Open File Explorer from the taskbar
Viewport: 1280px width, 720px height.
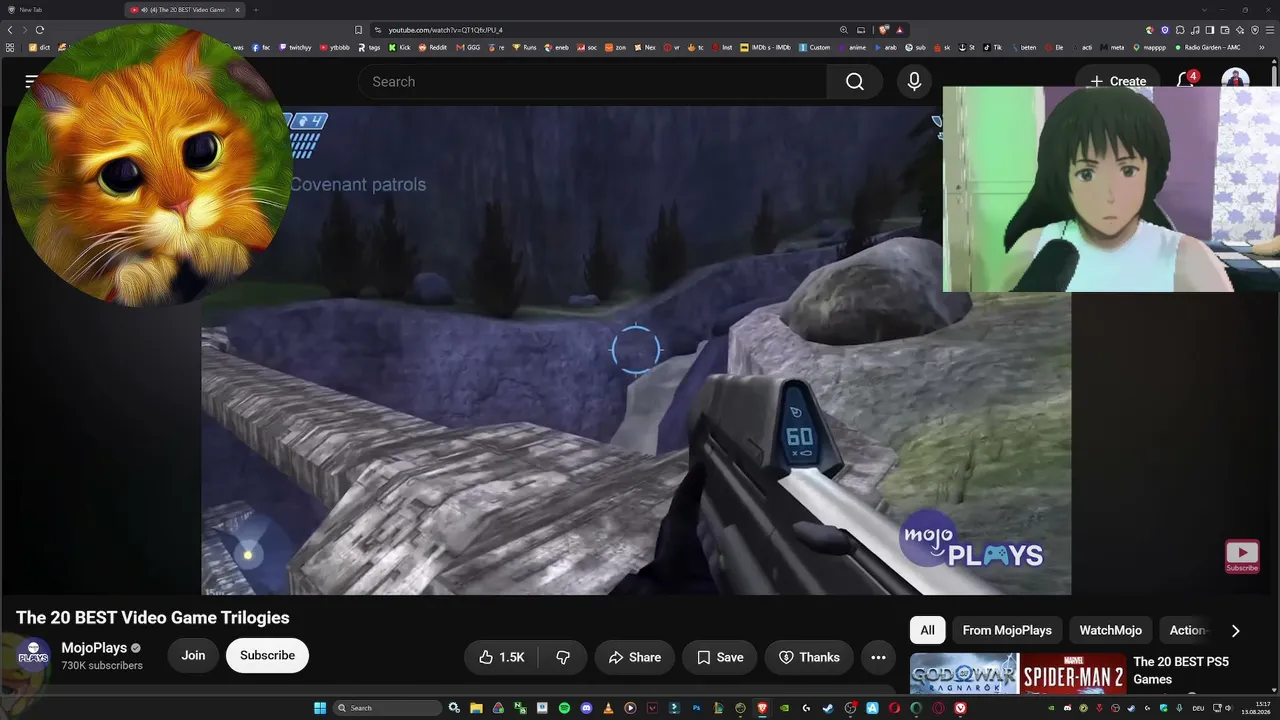(476, 708)
